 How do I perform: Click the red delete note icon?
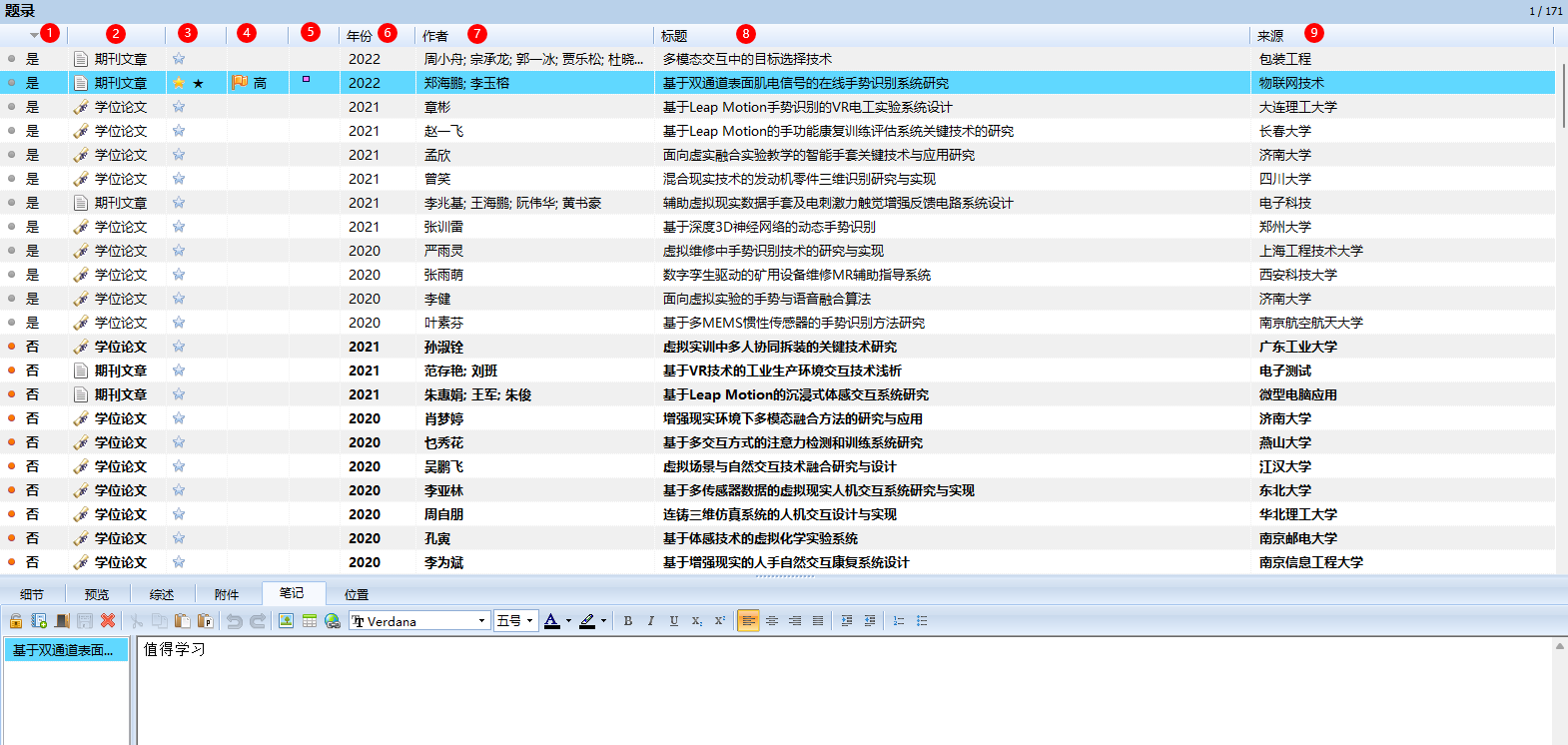tap(108, 621)
